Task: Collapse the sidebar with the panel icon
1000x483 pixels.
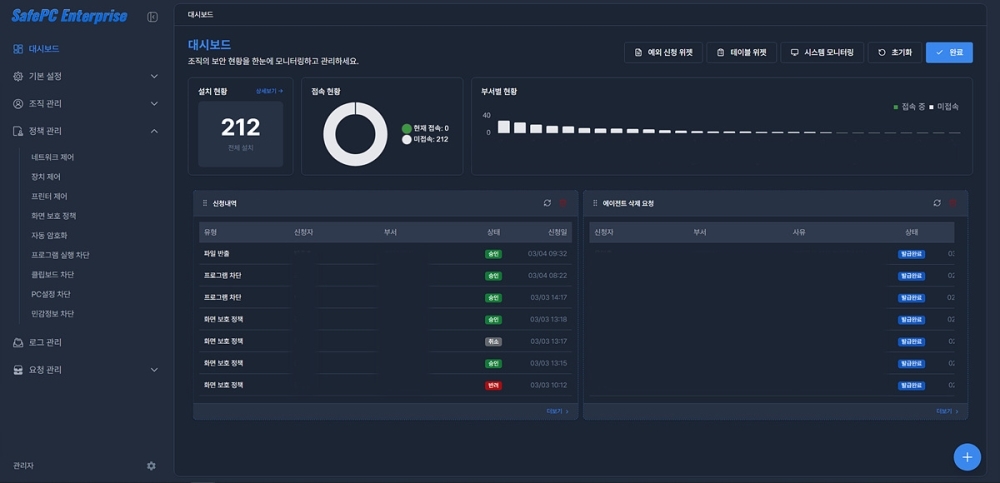Action: pos(152,17)
